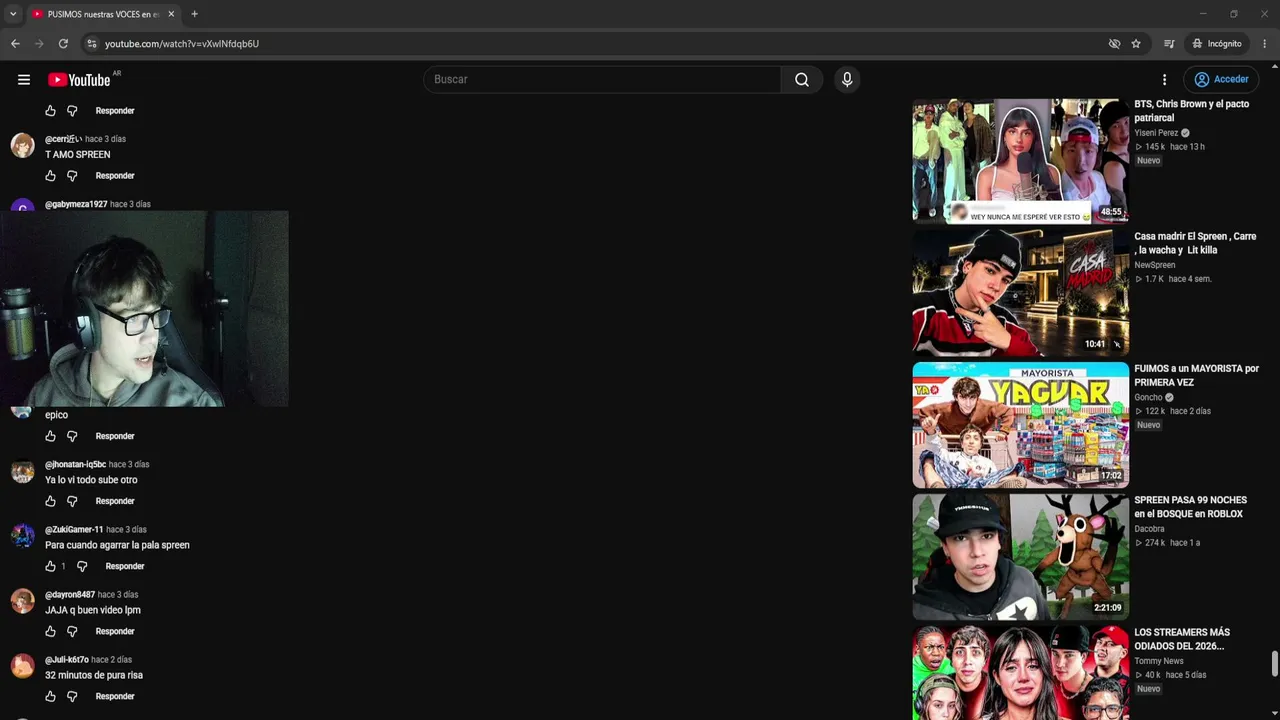The height and width of the screenshot is (720, 1280).
Task: Reply to the 'T AMO SPREEN' comment
Action: point(115,176)
